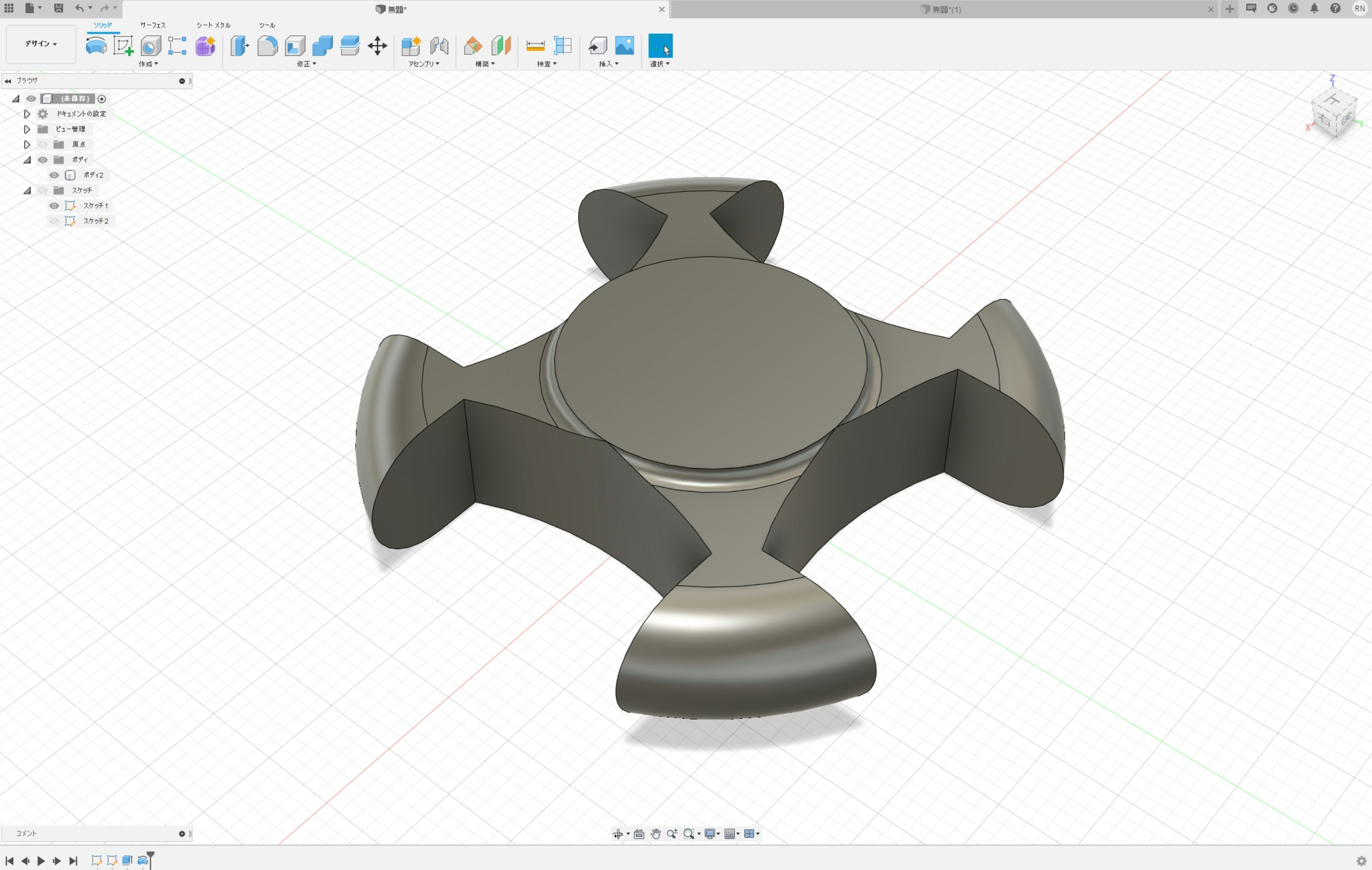Select the Fillet tool icon

click(267, 45)
